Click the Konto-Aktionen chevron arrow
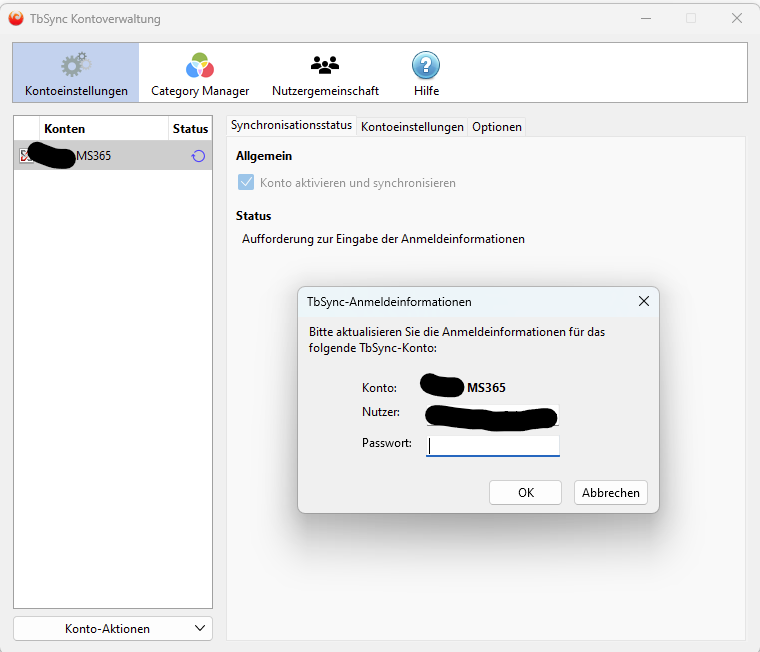The image size is (760, 652). tap(200, 628)
